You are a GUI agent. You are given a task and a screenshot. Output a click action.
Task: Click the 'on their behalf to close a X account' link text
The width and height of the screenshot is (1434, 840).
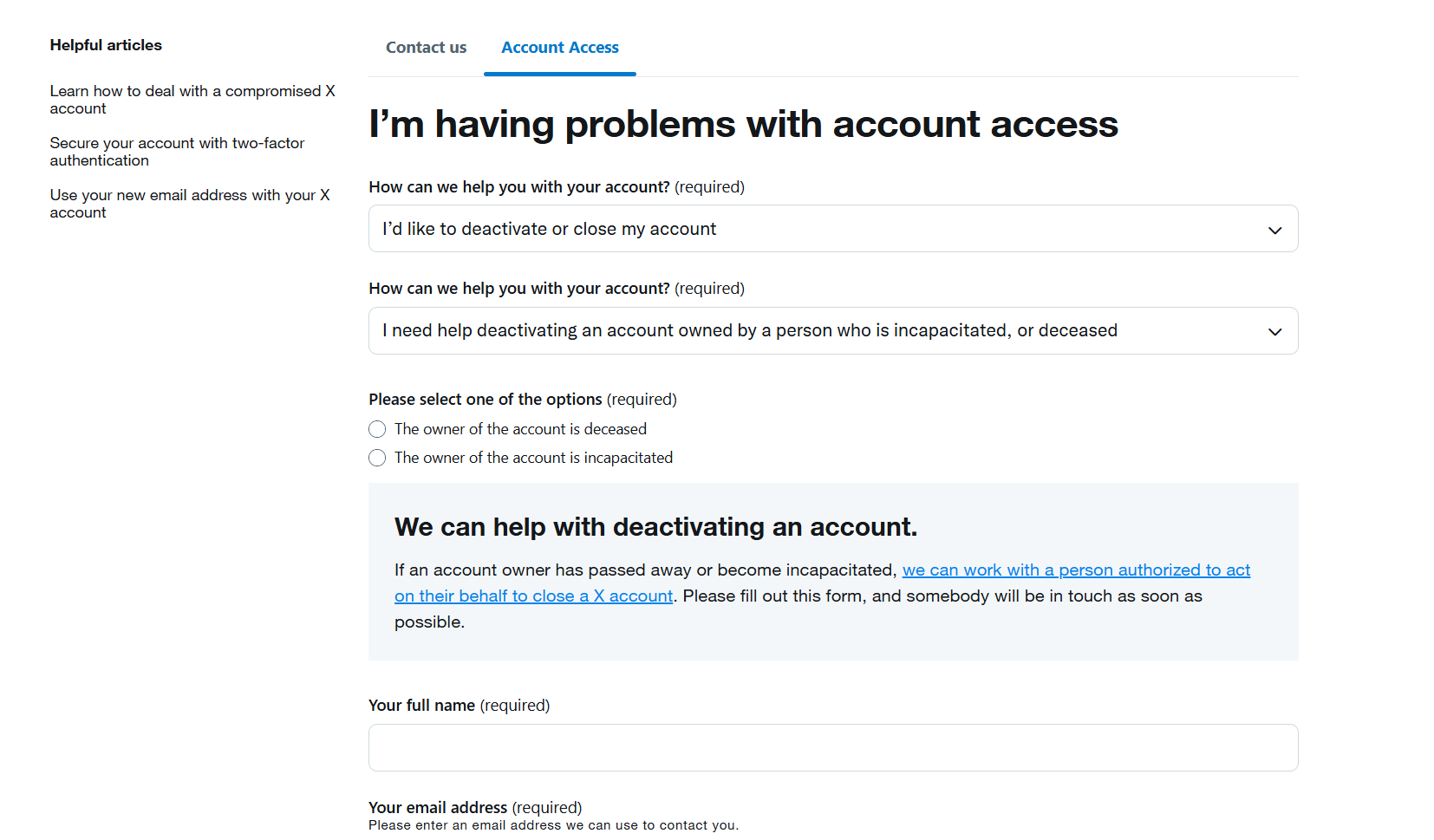[x=533, y=596]
